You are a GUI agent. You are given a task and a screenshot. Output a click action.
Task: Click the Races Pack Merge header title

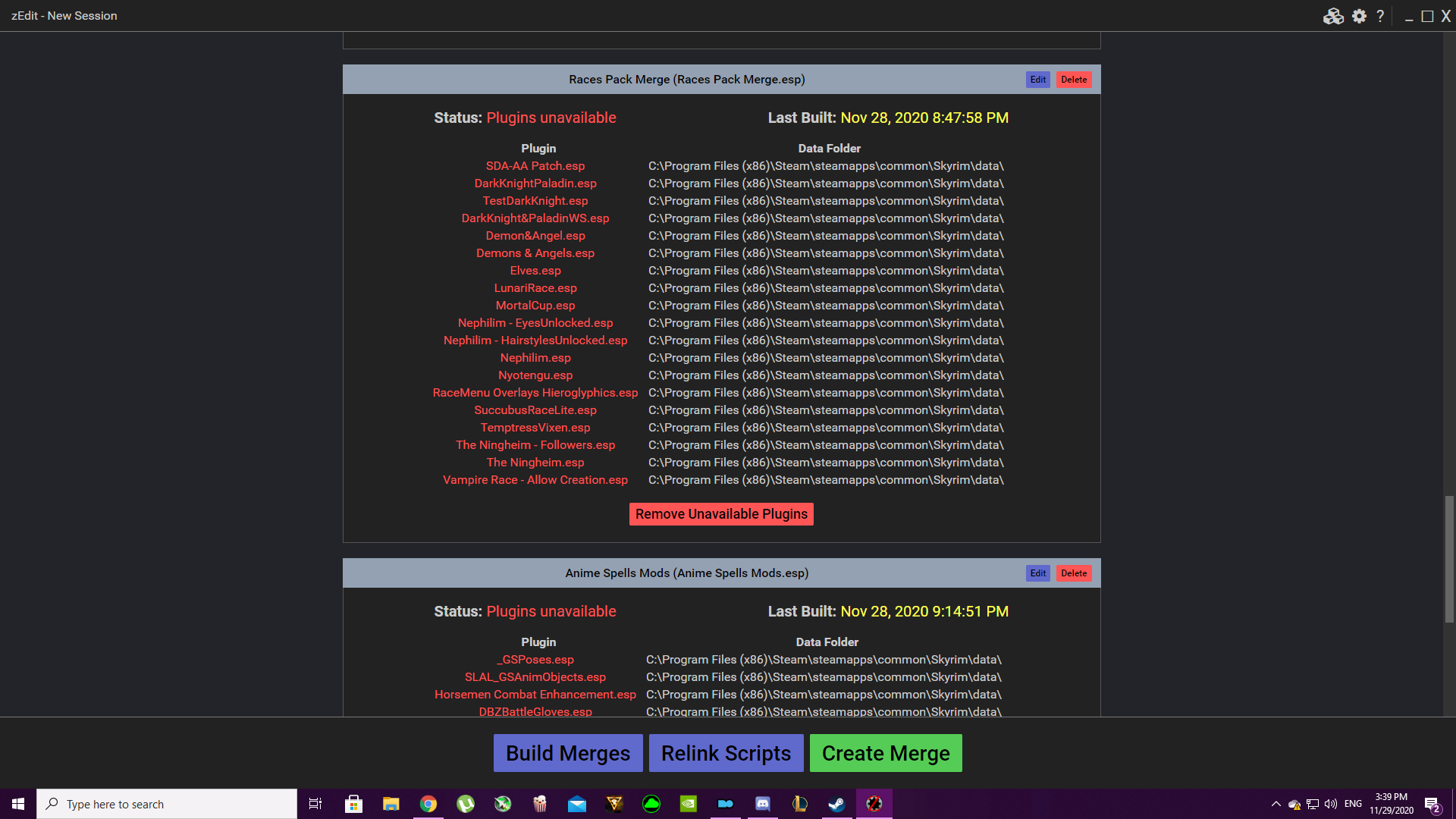(x=687, y=80)
